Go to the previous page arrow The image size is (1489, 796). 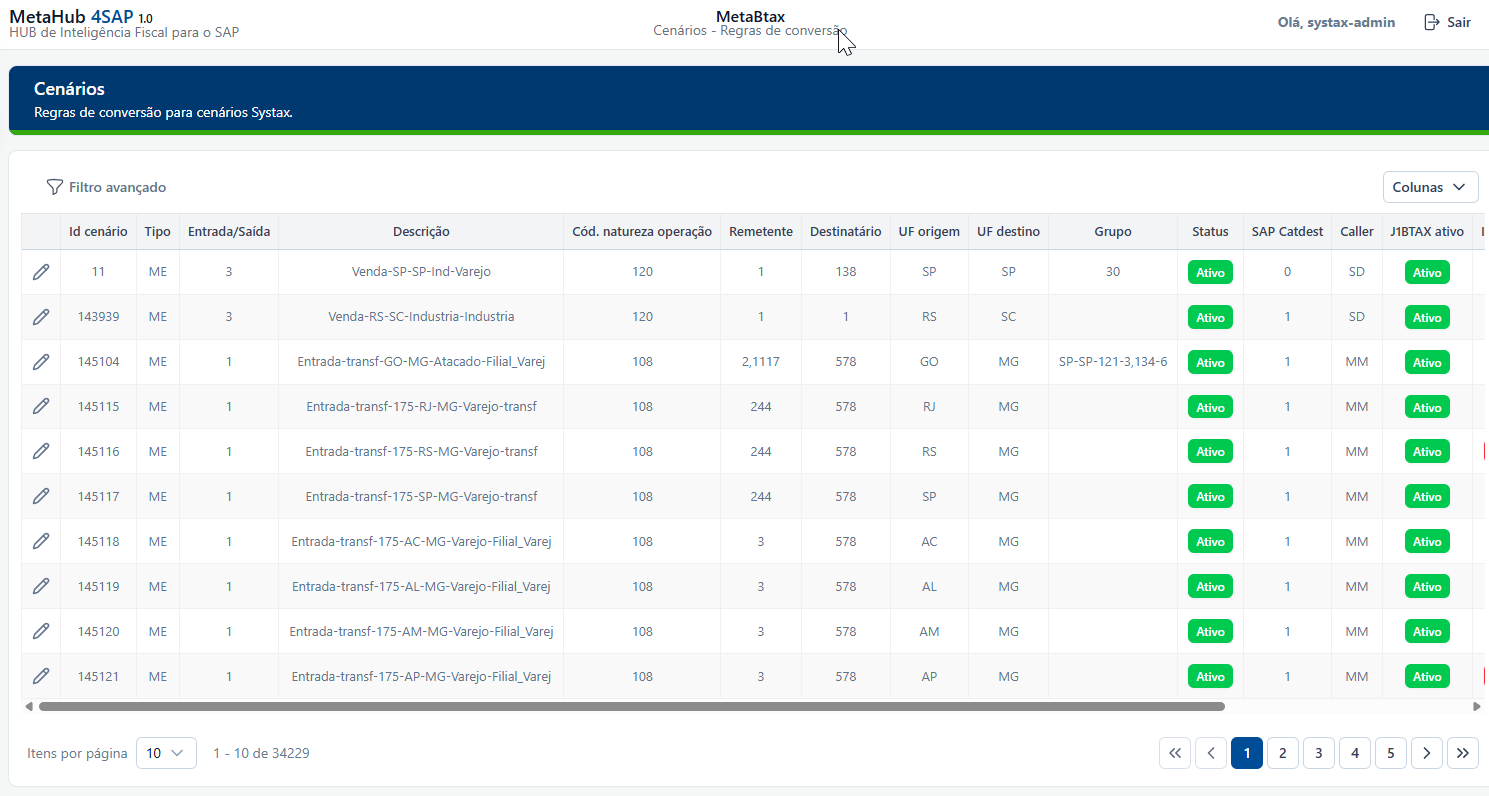pyautogui.click(x=1211, y=753)
